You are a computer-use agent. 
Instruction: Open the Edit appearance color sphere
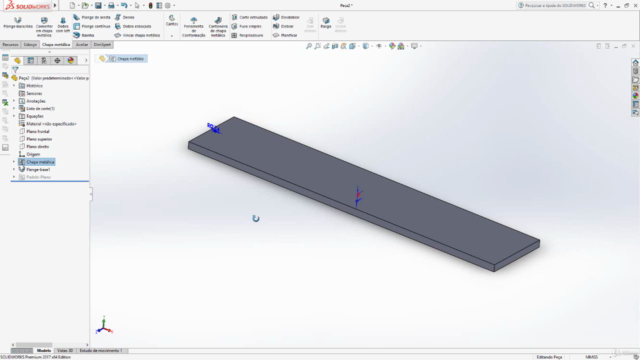tap(392, 46)
